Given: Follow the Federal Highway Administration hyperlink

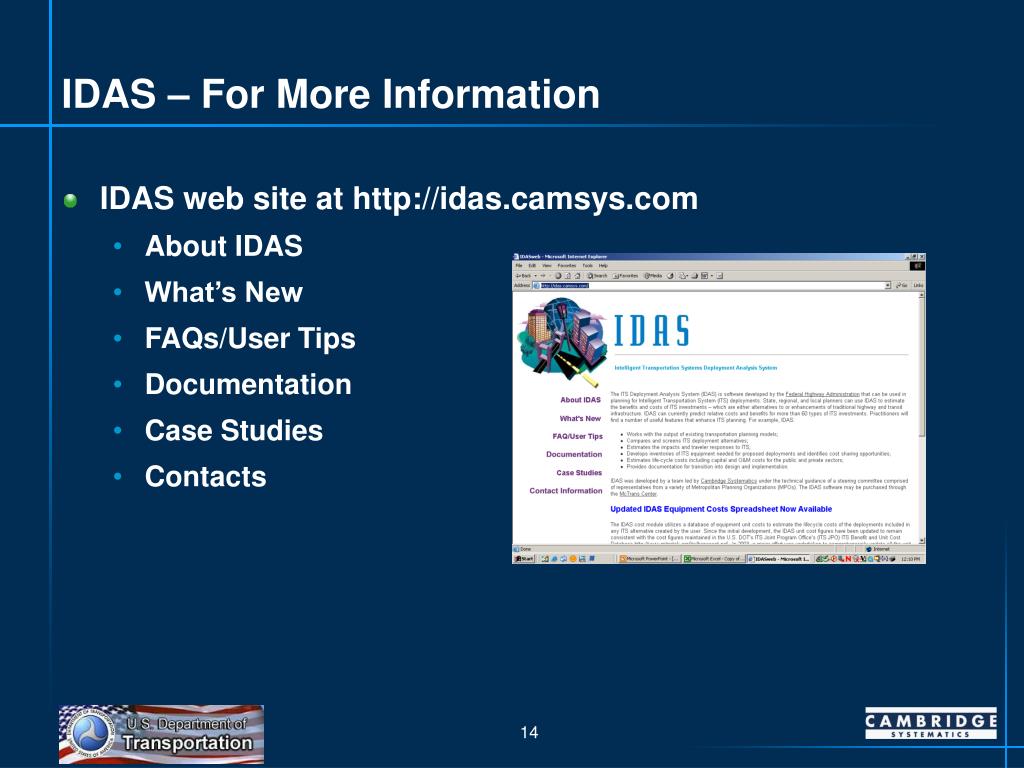Looking at the screenshot, I should click(x=822, y=394).
